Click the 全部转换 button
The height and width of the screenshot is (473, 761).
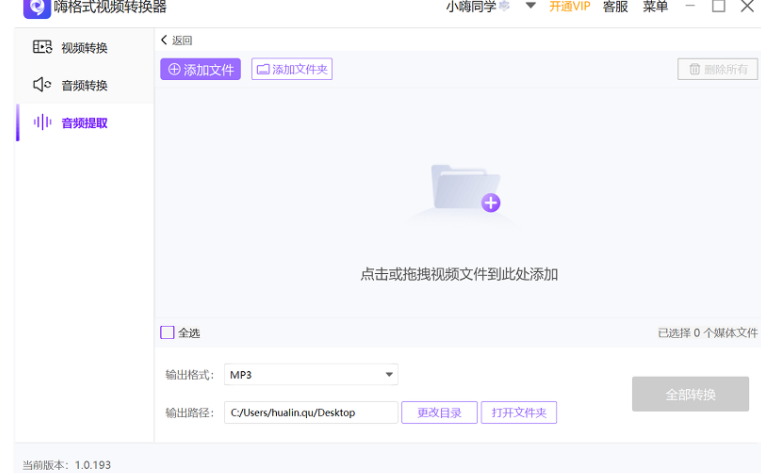coord(690,394)
